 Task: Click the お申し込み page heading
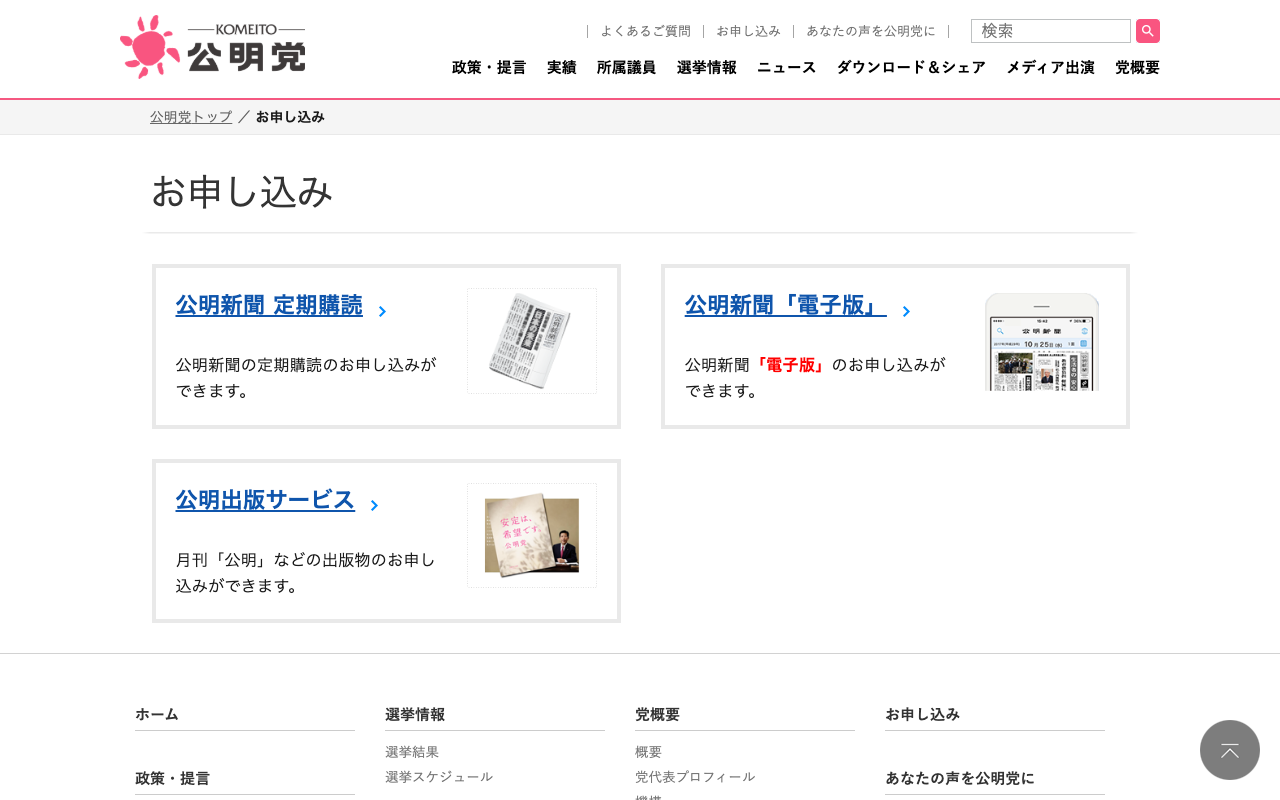241,191
